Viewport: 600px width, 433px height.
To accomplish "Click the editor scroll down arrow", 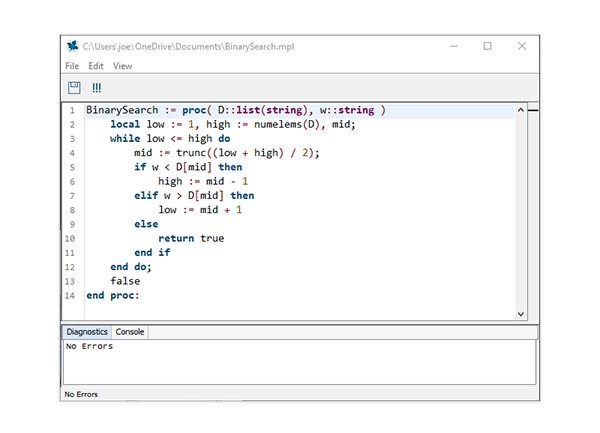I will tap(520, 314).
